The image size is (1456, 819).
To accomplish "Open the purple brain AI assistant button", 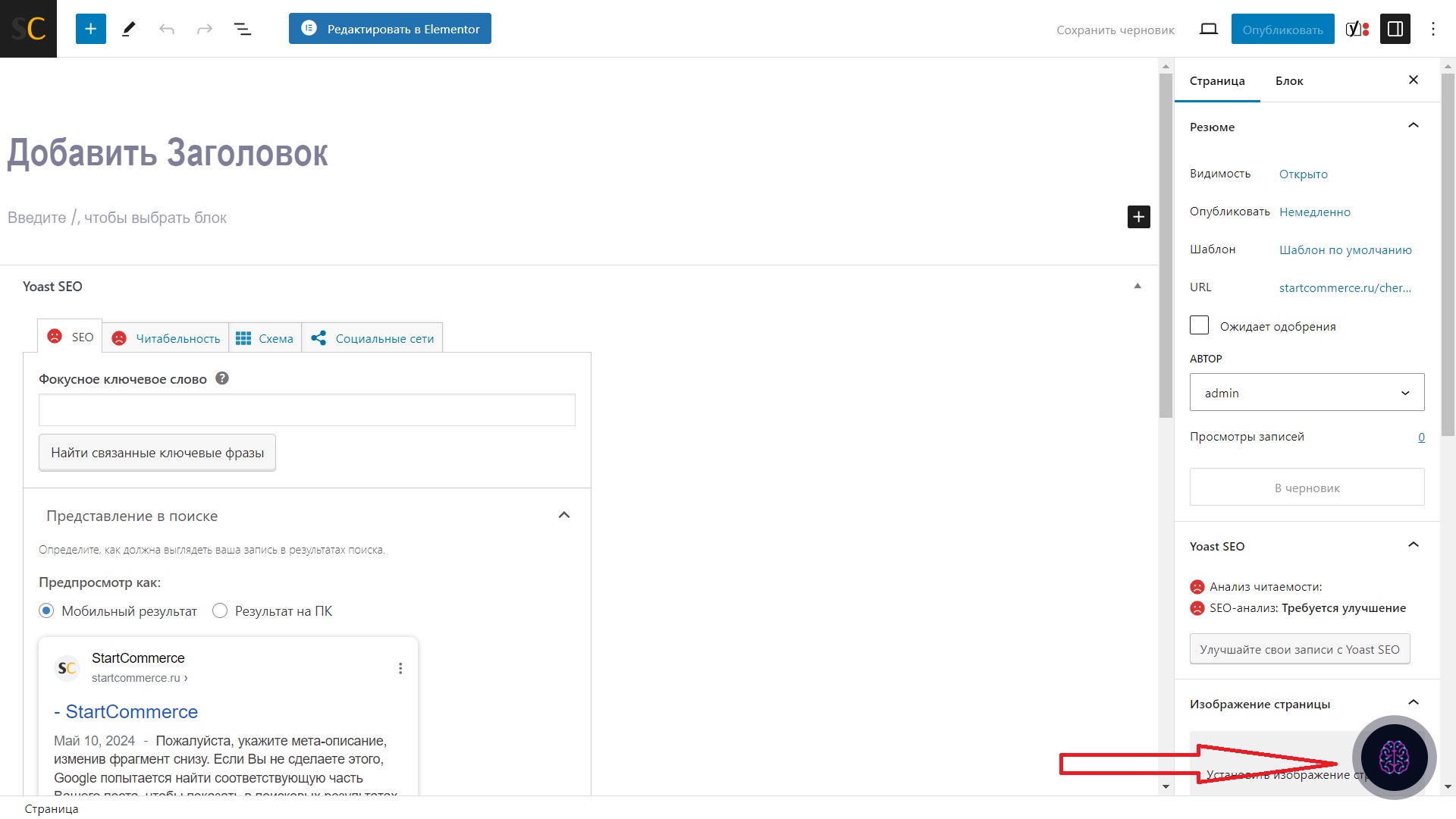I will pyautogui.click(x=1394, y=757).
